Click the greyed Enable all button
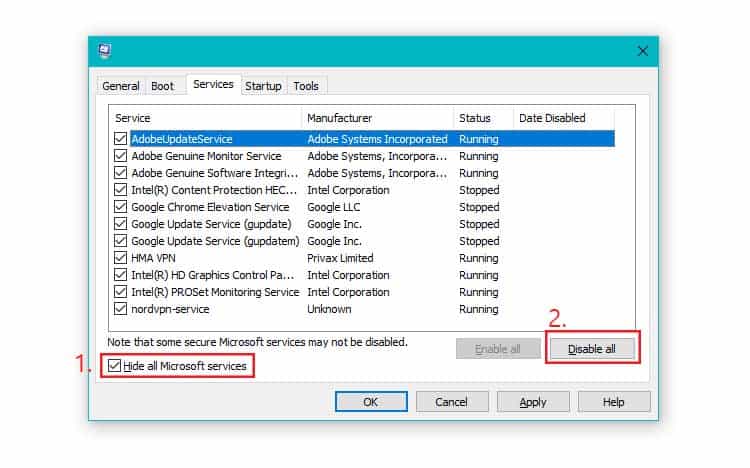This screenshot has width=750, height=468. tap(497, 349)
